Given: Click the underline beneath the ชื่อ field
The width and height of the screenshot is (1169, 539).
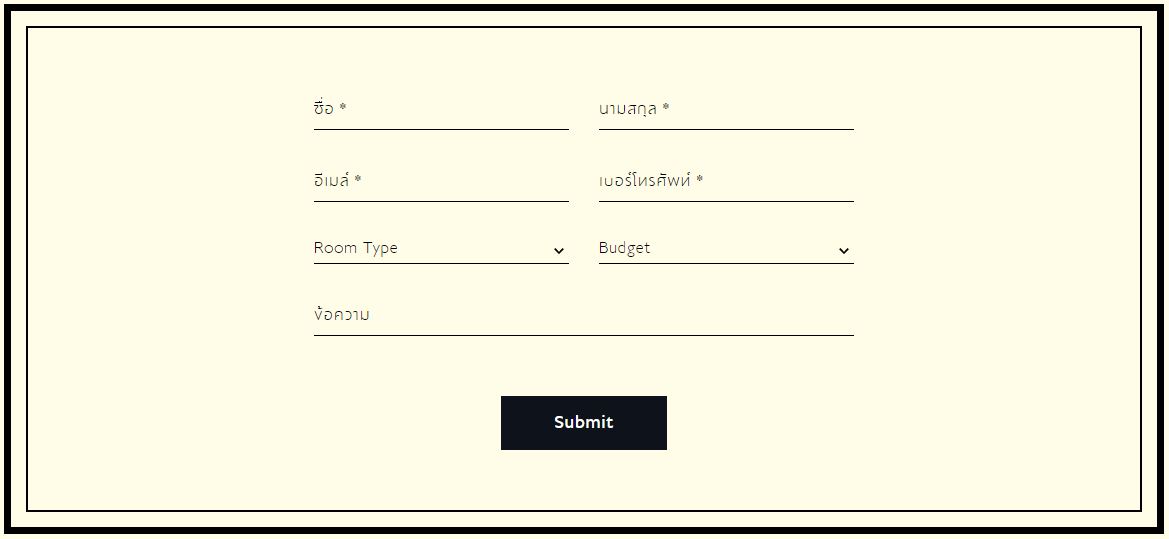Looking at the screenshot, I should click(x=441, y=129).
